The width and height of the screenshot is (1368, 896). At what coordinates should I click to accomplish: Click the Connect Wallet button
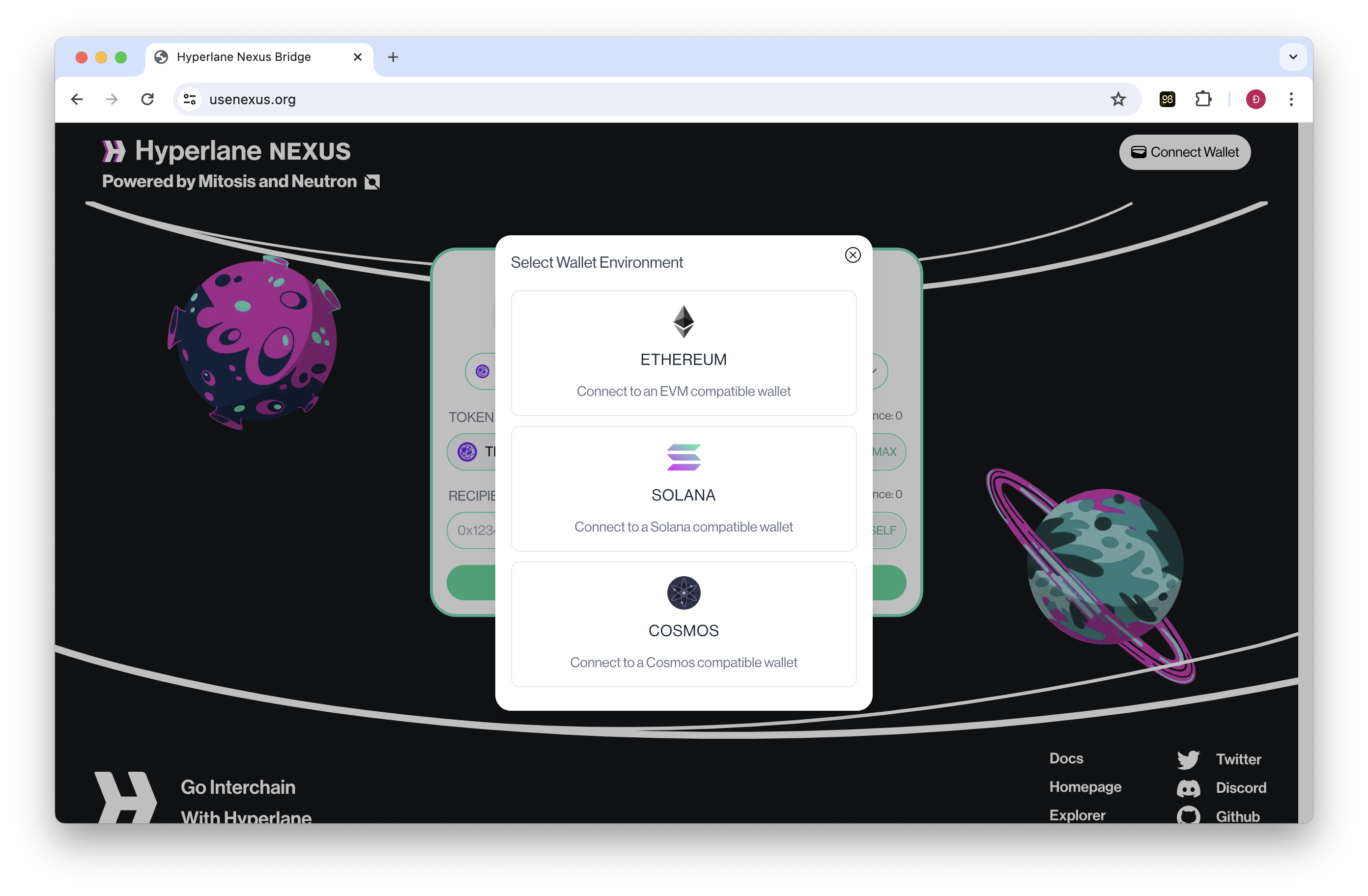point(1185,152)
